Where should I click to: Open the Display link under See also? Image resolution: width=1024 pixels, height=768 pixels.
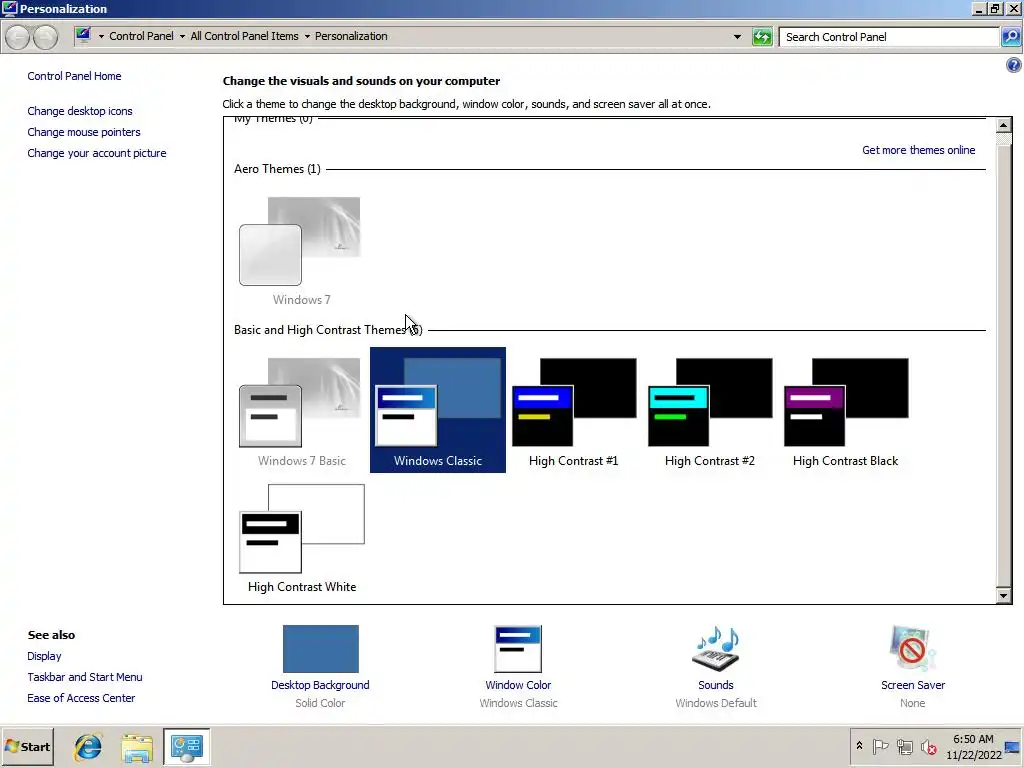tap(44, 656)
